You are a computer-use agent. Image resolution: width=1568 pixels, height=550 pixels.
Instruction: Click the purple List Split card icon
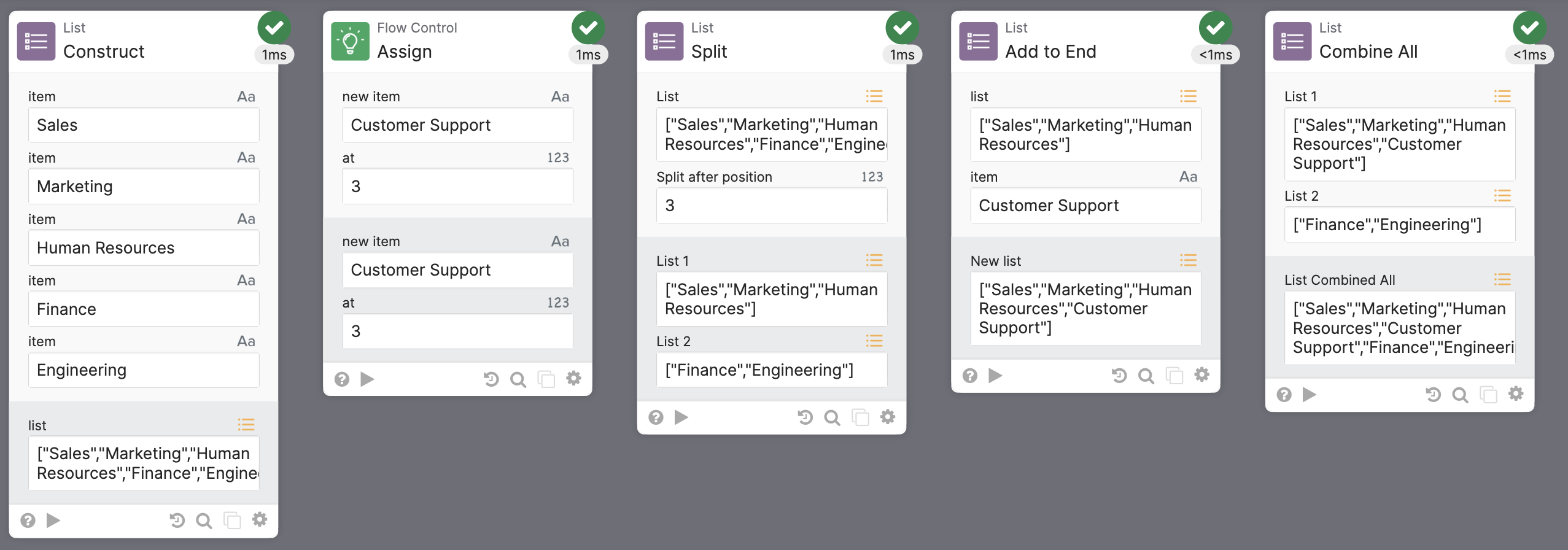[664, 41]
